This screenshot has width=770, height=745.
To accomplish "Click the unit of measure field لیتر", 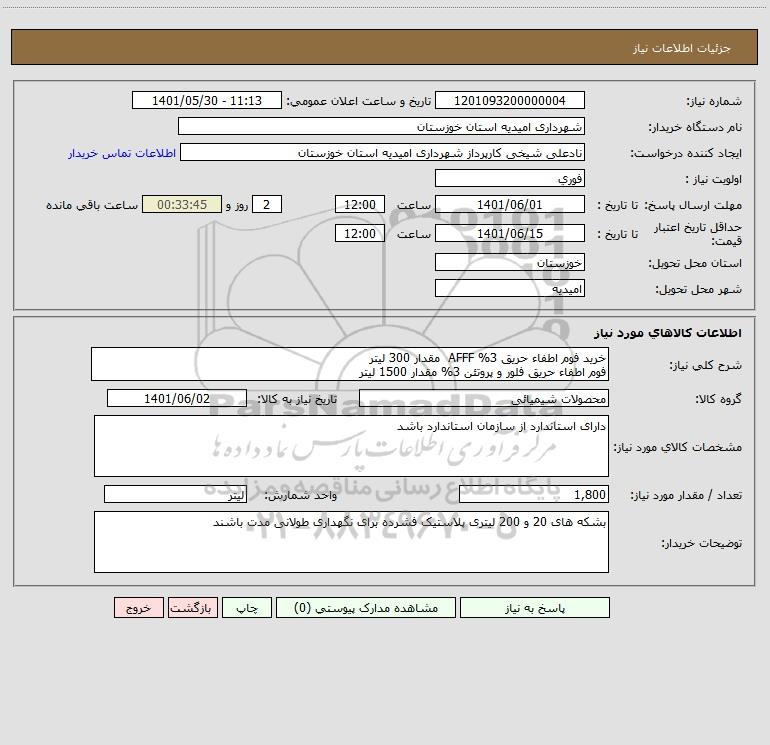I will [x=175, y=494].
